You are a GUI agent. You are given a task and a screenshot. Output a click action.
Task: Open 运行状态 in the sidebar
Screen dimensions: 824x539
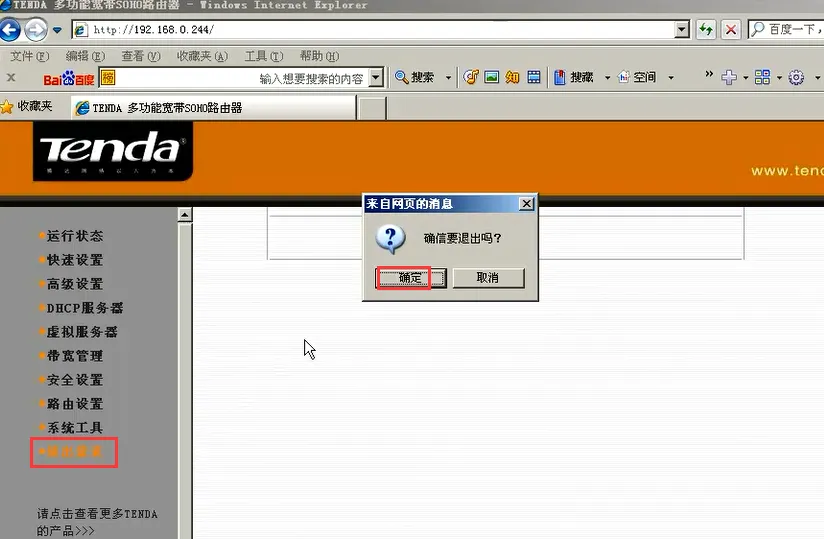75,236
